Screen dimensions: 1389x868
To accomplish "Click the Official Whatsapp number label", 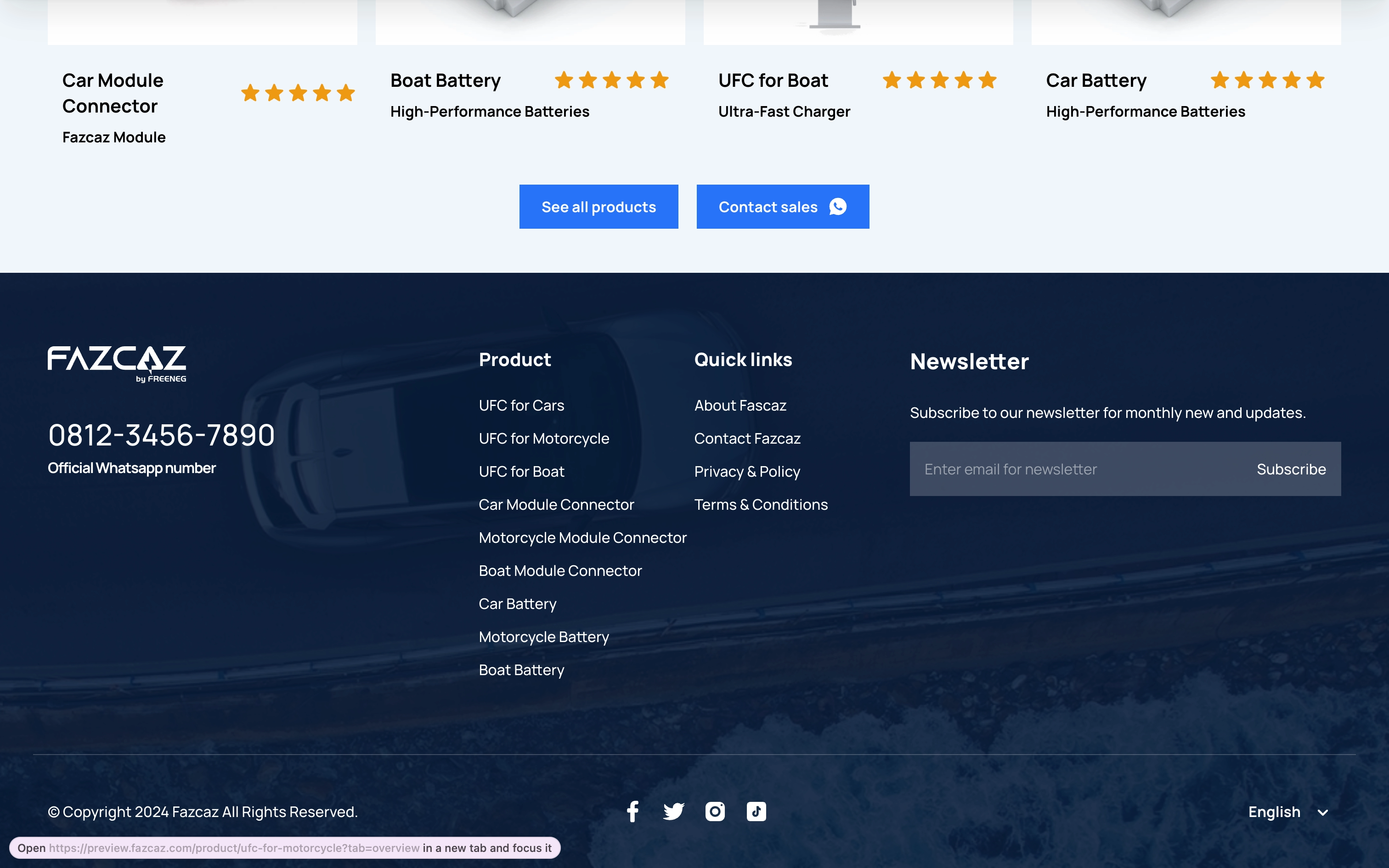I will pyautogui.click(x=131, y=468).
